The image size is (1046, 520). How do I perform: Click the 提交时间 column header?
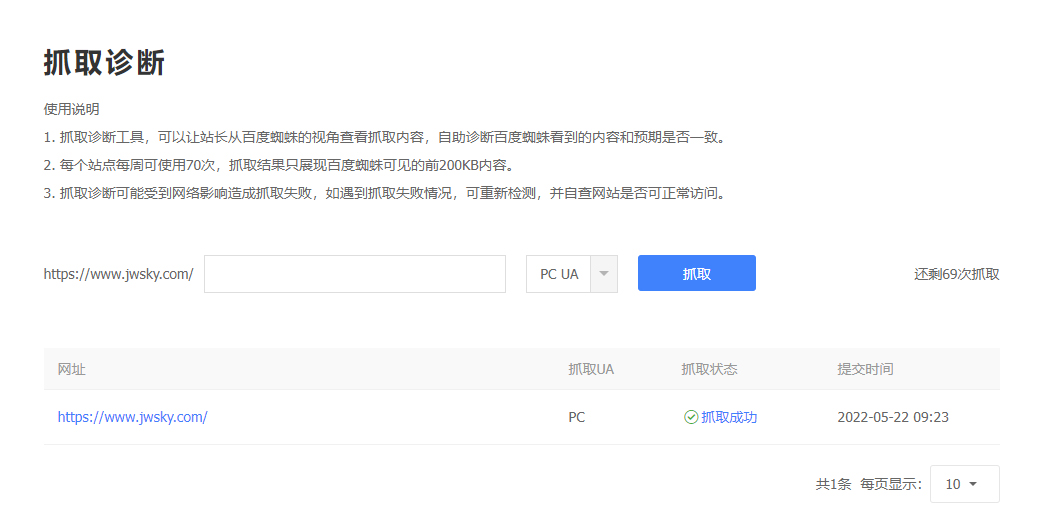(865, 369)
